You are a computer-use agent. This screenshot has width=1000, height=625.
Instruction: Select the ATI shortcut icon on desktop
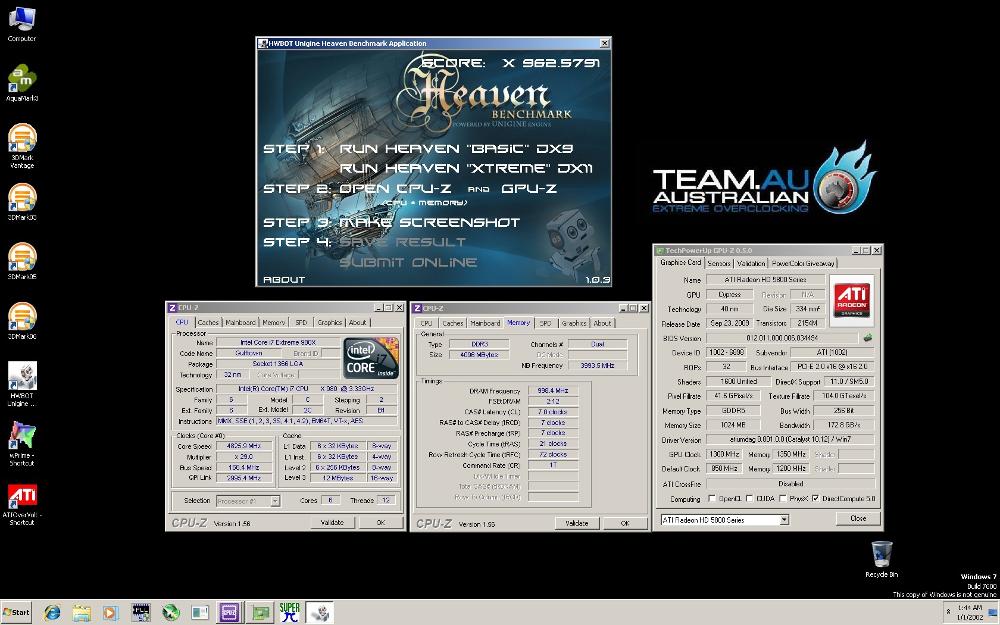coord(22,504)
